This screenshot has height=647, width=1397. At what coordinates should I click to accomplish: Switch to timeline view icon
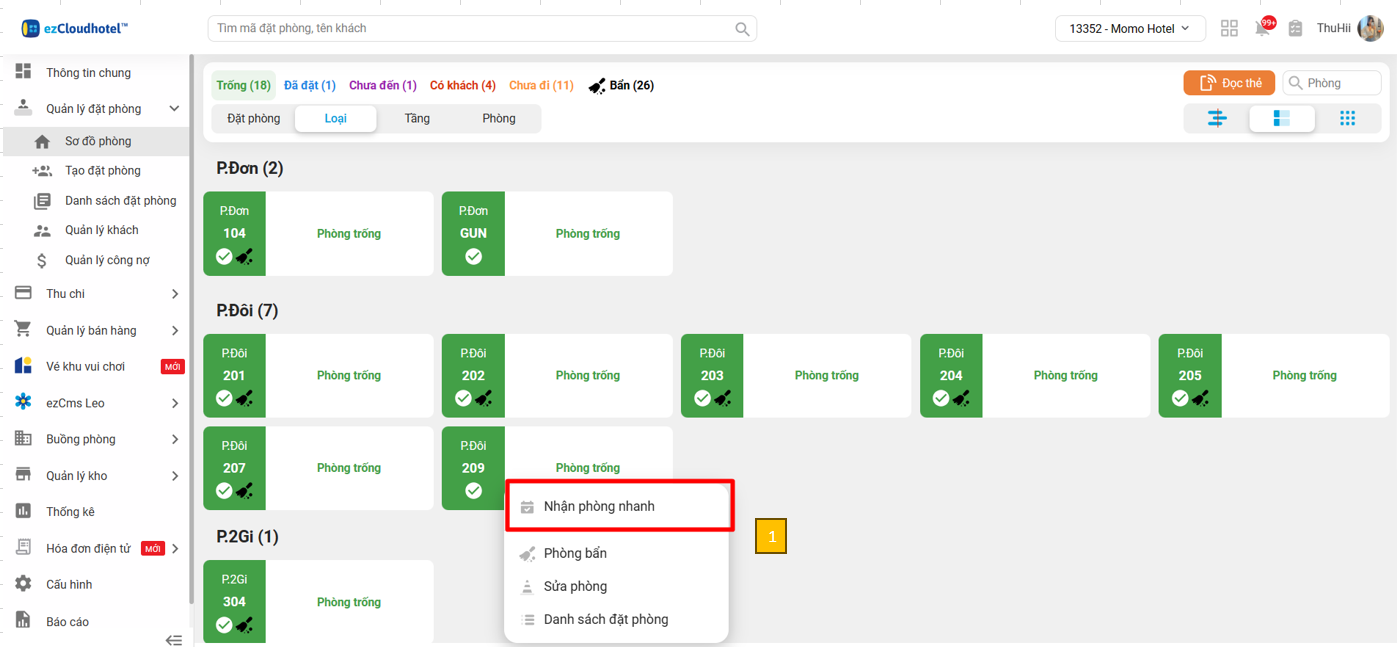1217,118
